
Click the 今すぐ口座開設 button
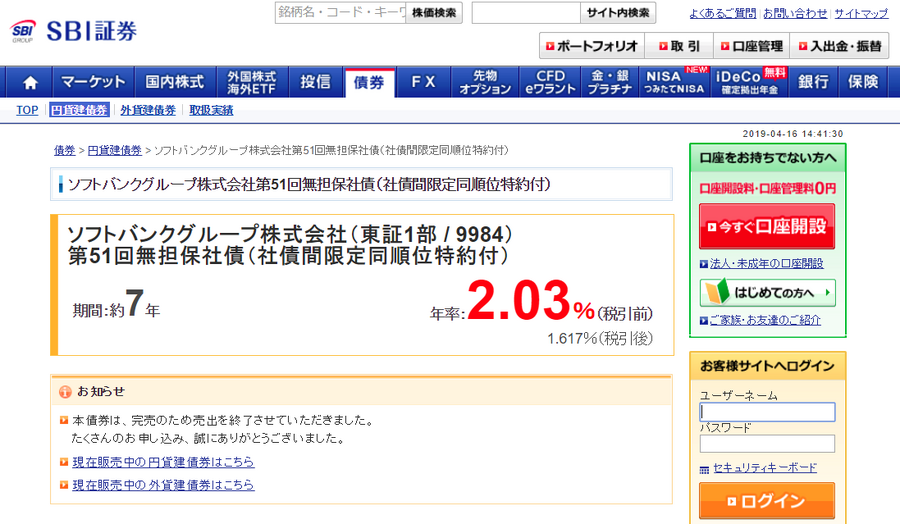click(767, 226)
